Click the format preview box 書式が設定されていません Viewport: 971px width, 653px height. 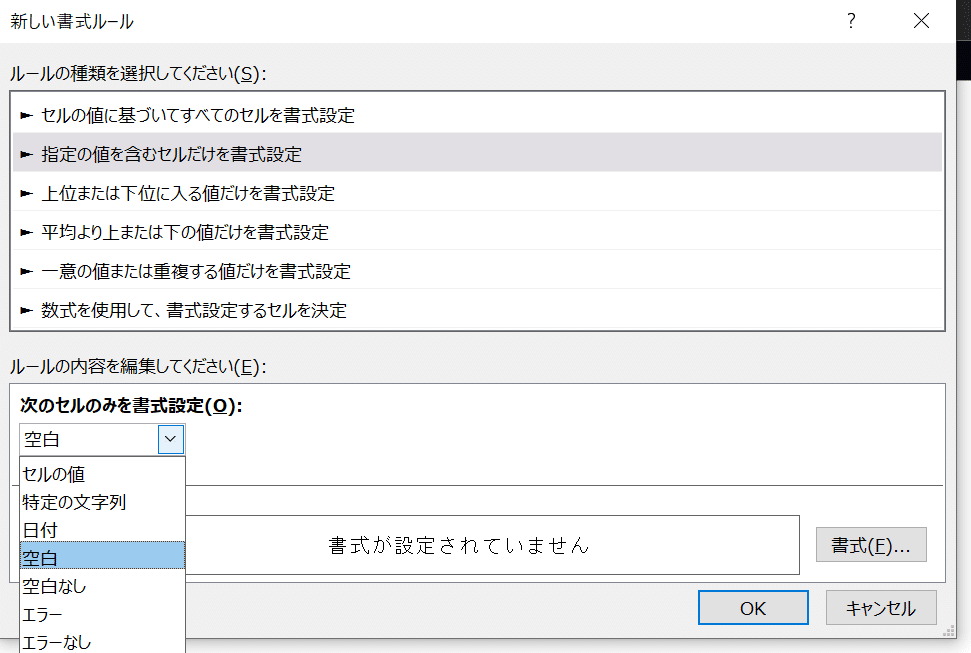point(492,545)
